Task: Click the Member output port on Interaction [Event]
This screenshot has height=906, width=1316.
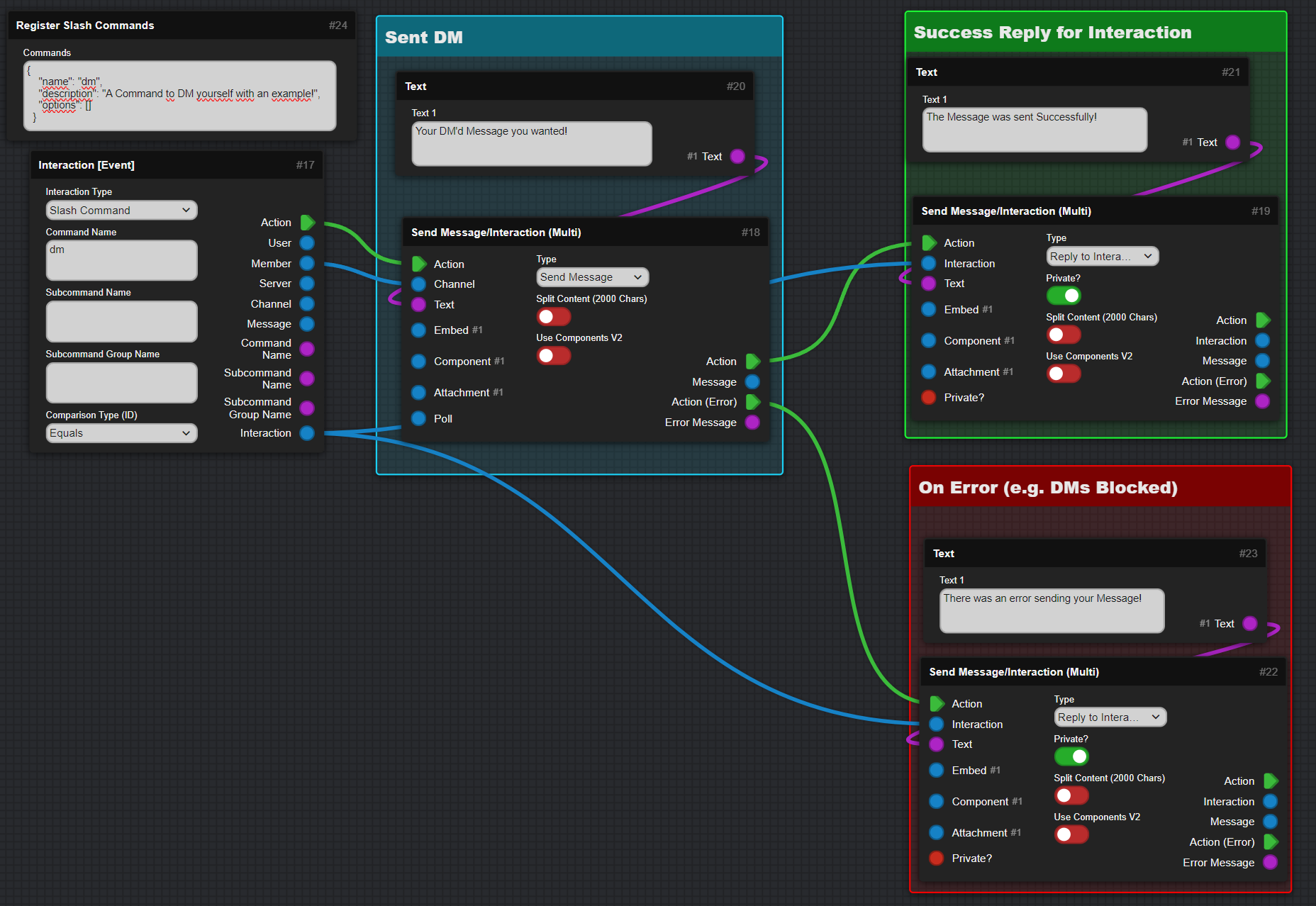Action: [x=307, y=263]
